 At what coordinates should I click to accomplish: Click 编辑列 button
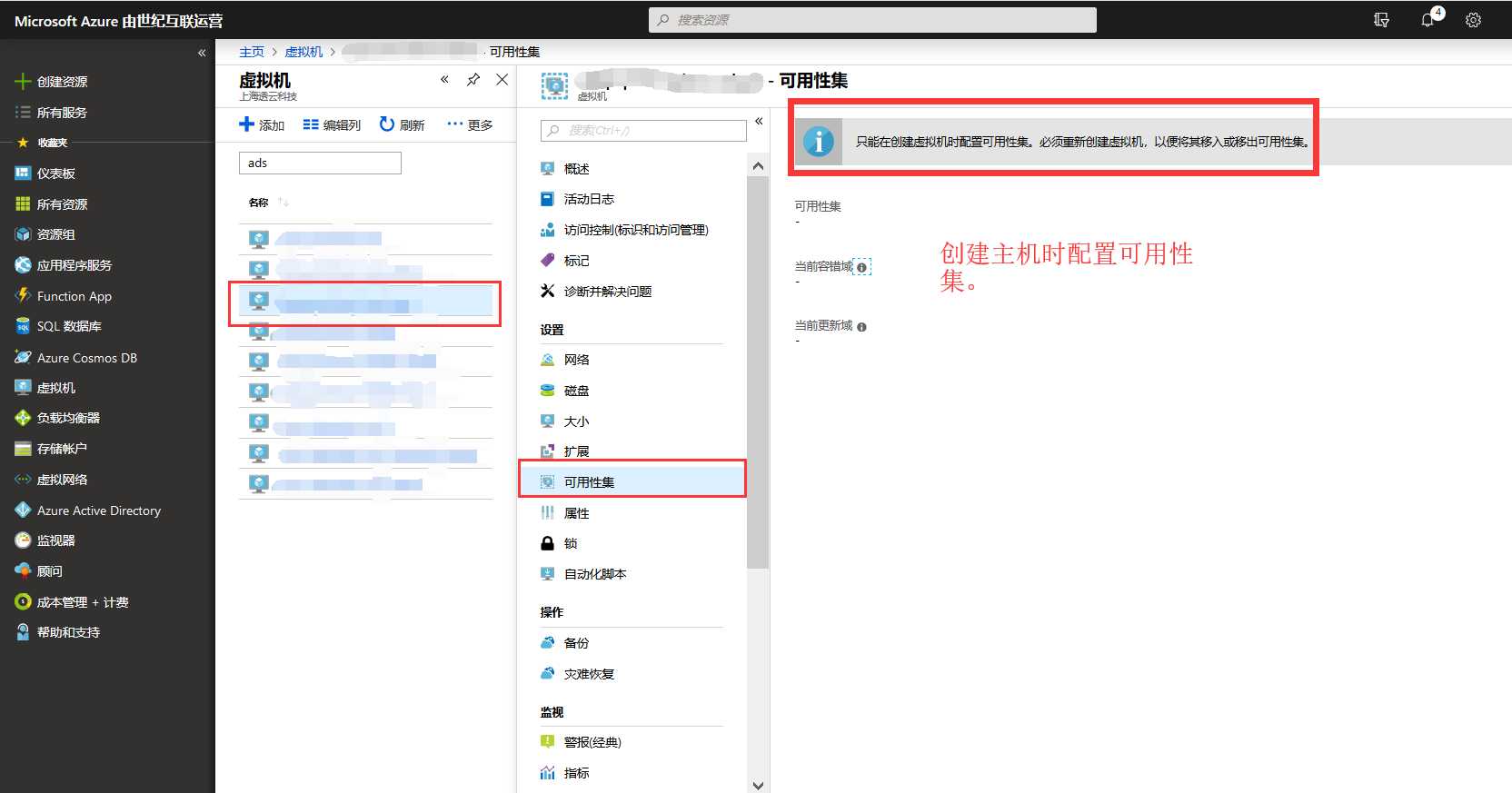332,124
